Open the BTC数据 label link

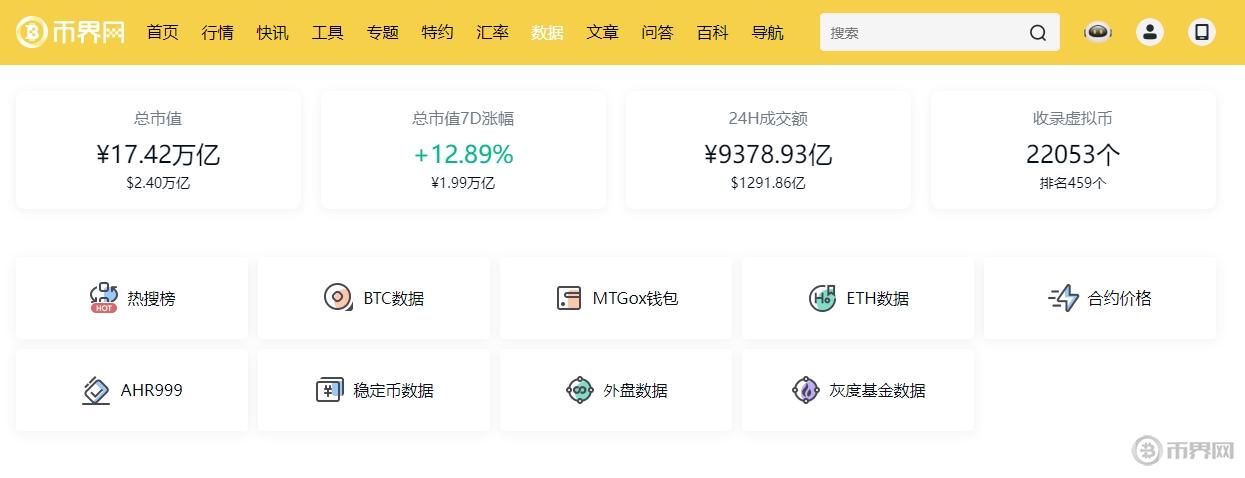(x=393, y=298)
